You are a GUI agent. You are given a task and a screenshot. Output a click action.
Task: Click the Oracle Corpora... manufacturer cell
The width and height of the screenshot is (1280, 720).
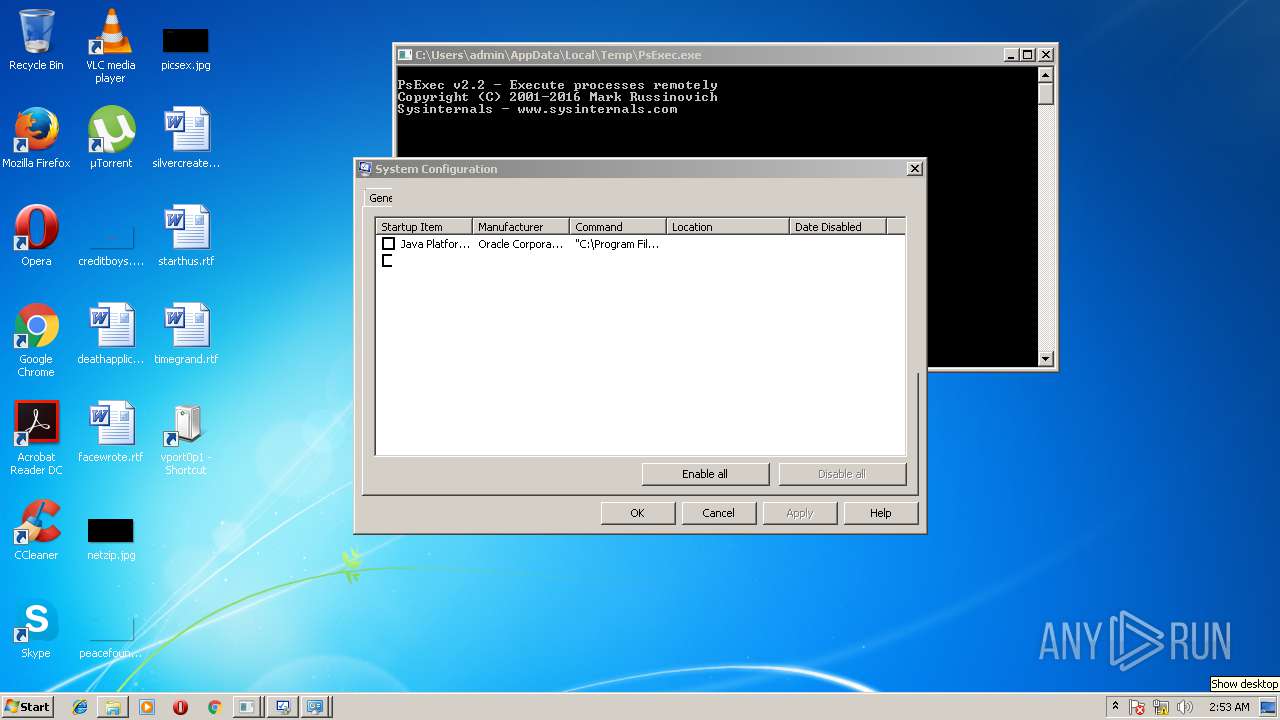point(521,244)
